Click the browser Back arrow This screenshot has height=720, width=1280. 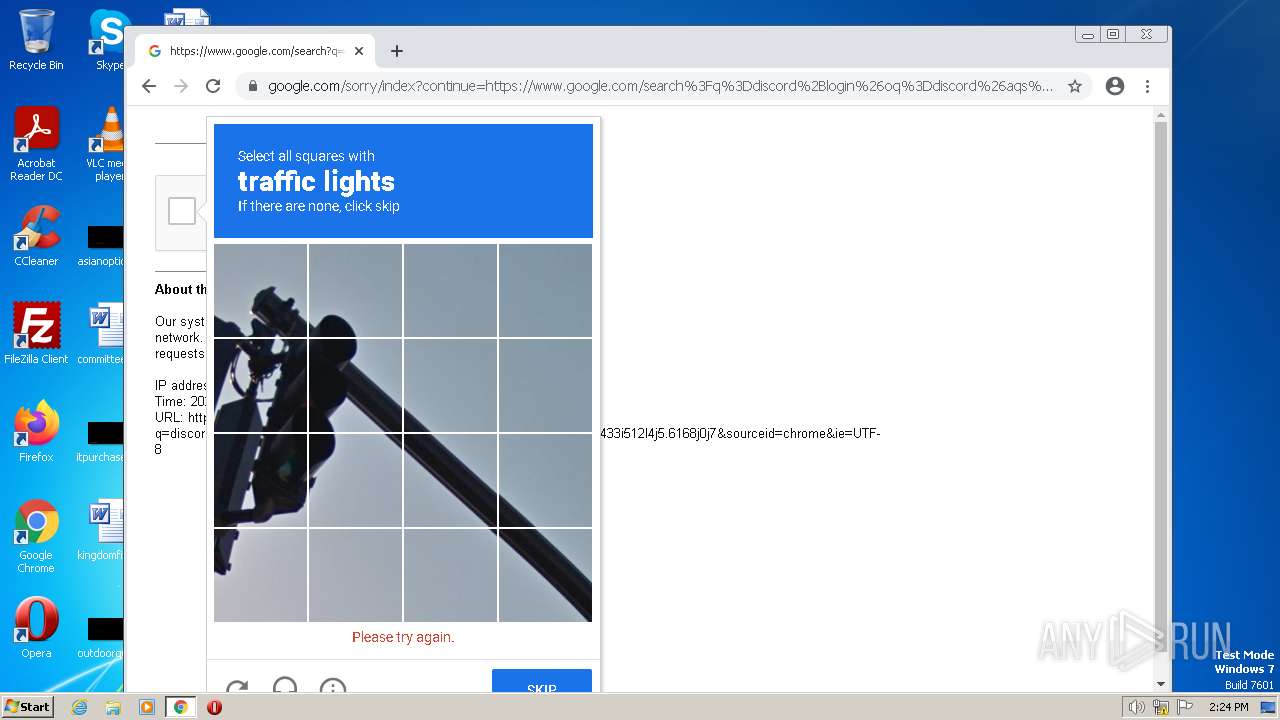tap(149, 86)
